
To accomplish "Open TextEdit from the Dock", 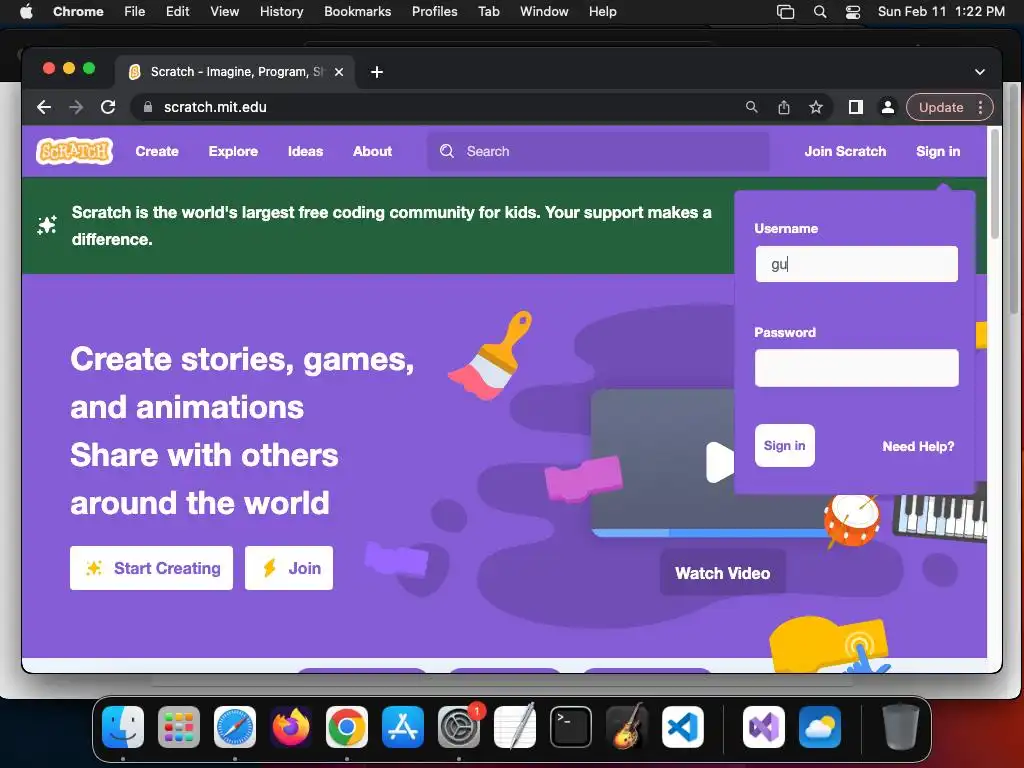I will 515,727.
